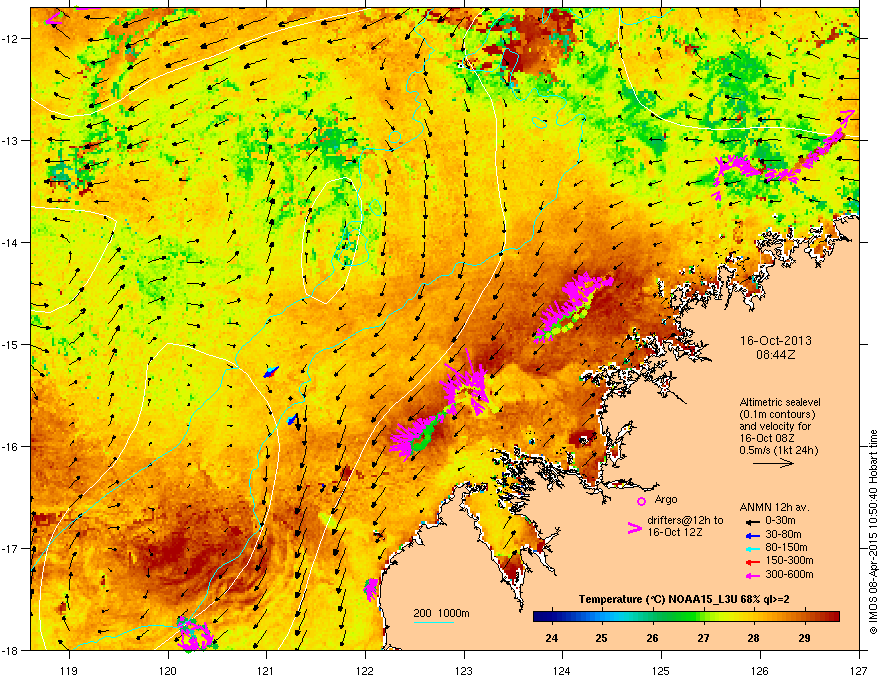Screen dimensions: 880x680
Task: Click the 0.5m/s velocity scale arrow
Action: point(773,463)
